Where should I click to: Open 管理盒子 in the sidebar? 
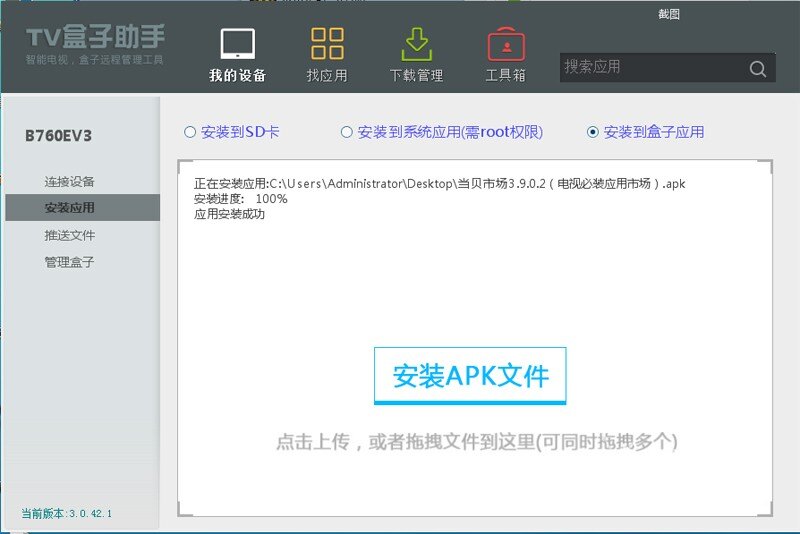(x=69, y=262)
